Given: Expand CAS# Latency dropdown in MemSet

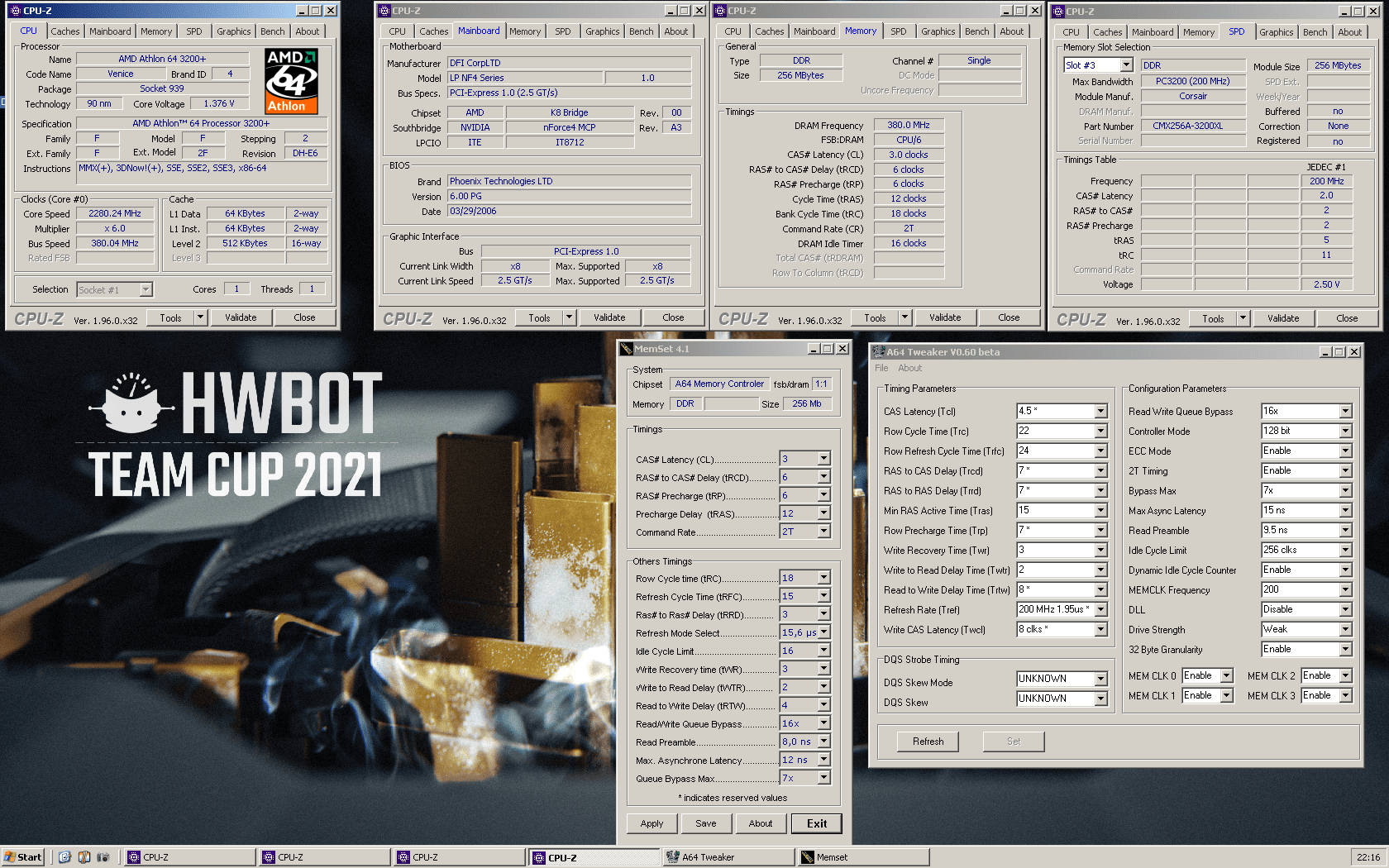Looking at the screenshot, I should click(x=823, y=459).
